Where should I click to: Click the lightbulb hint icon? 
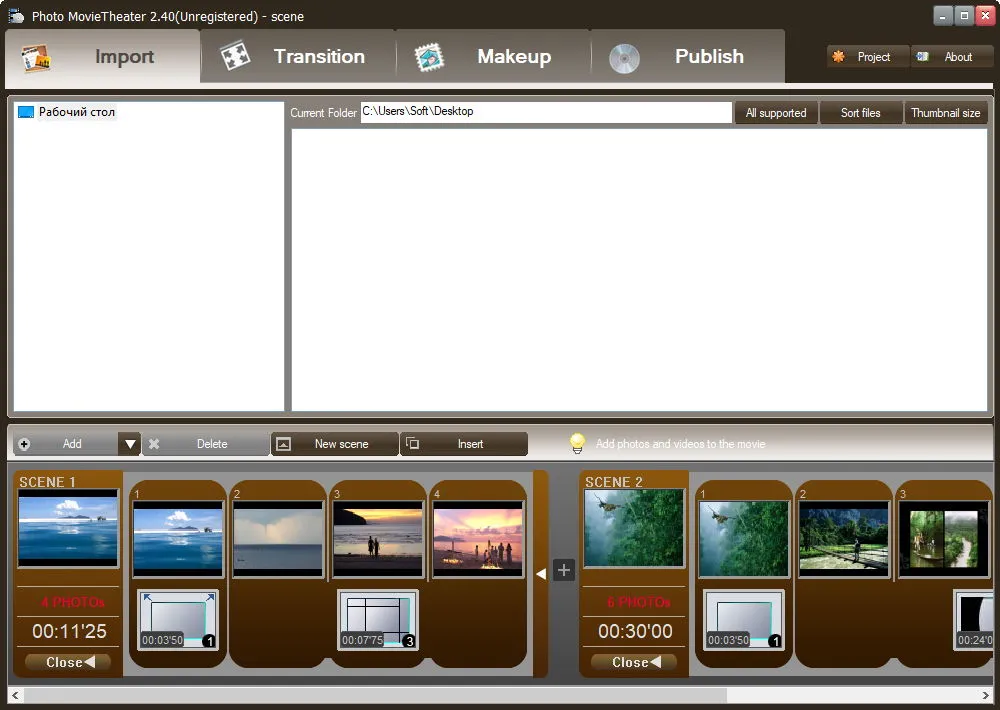577,443
